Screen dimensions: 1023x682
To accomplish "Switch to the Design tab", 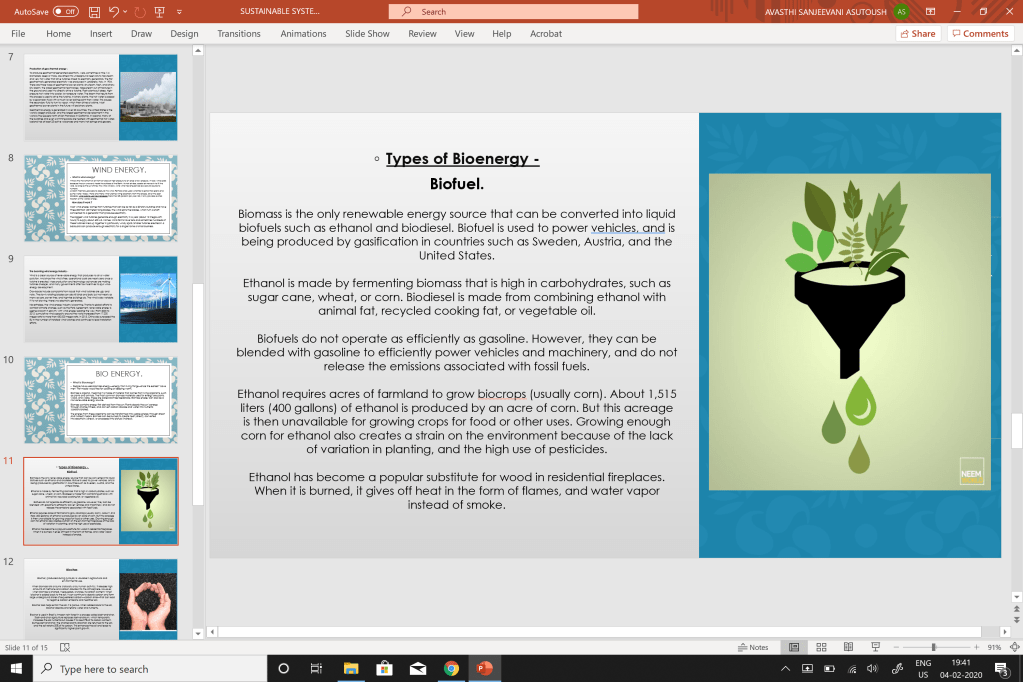I will [x=185, y=34].
